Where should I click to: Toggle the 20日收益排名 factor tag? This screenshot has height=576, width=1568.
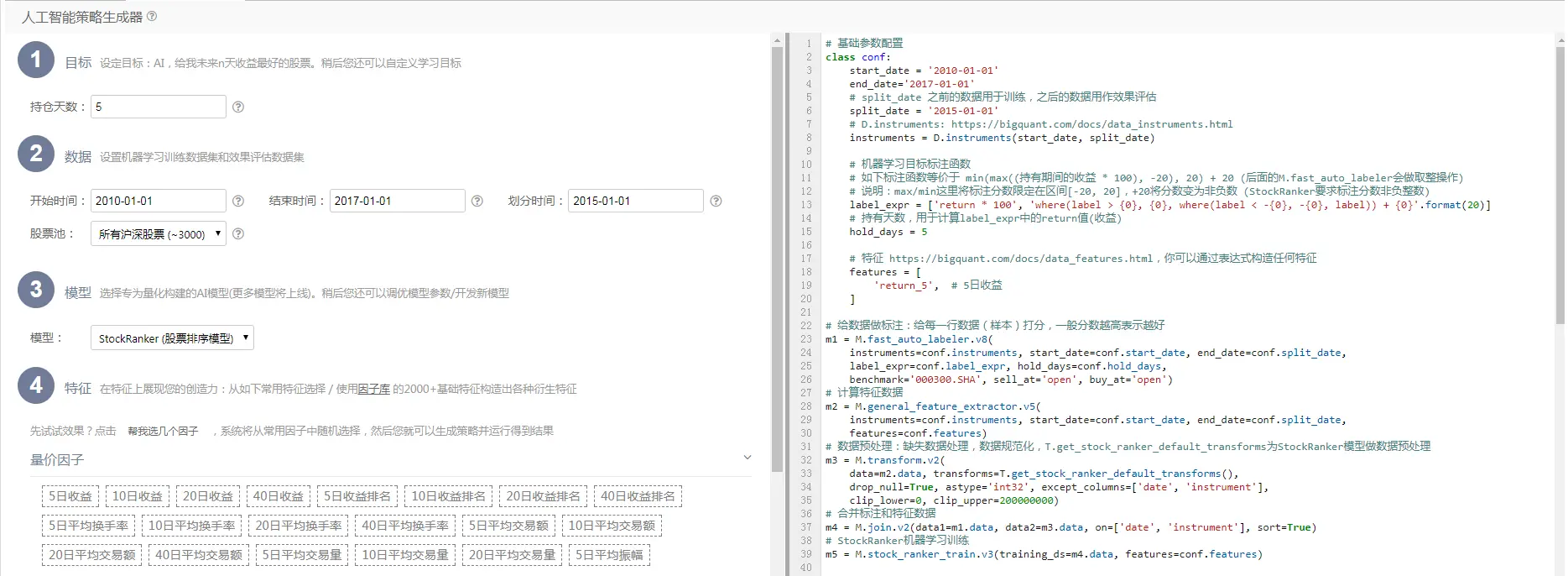point(543,496)
